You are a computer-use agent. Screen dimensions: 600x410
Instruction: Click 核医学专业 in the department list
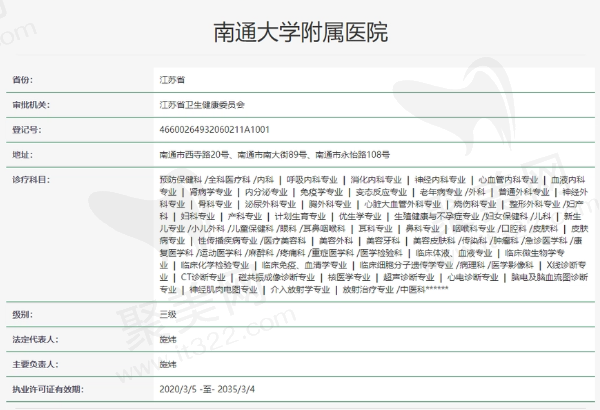349,277
